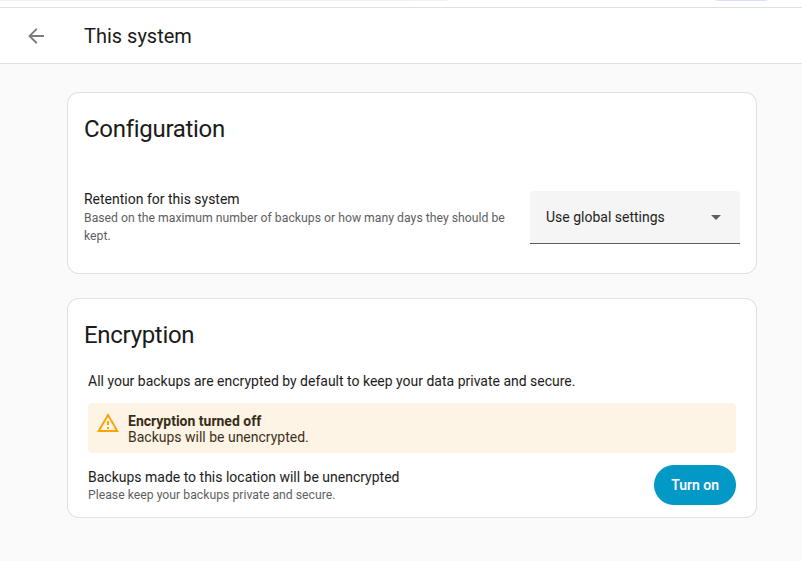This screenshot has width=802, height=561.
Task: Turn on encryption with the Turn on button
Action: click(x=695, y=485)
